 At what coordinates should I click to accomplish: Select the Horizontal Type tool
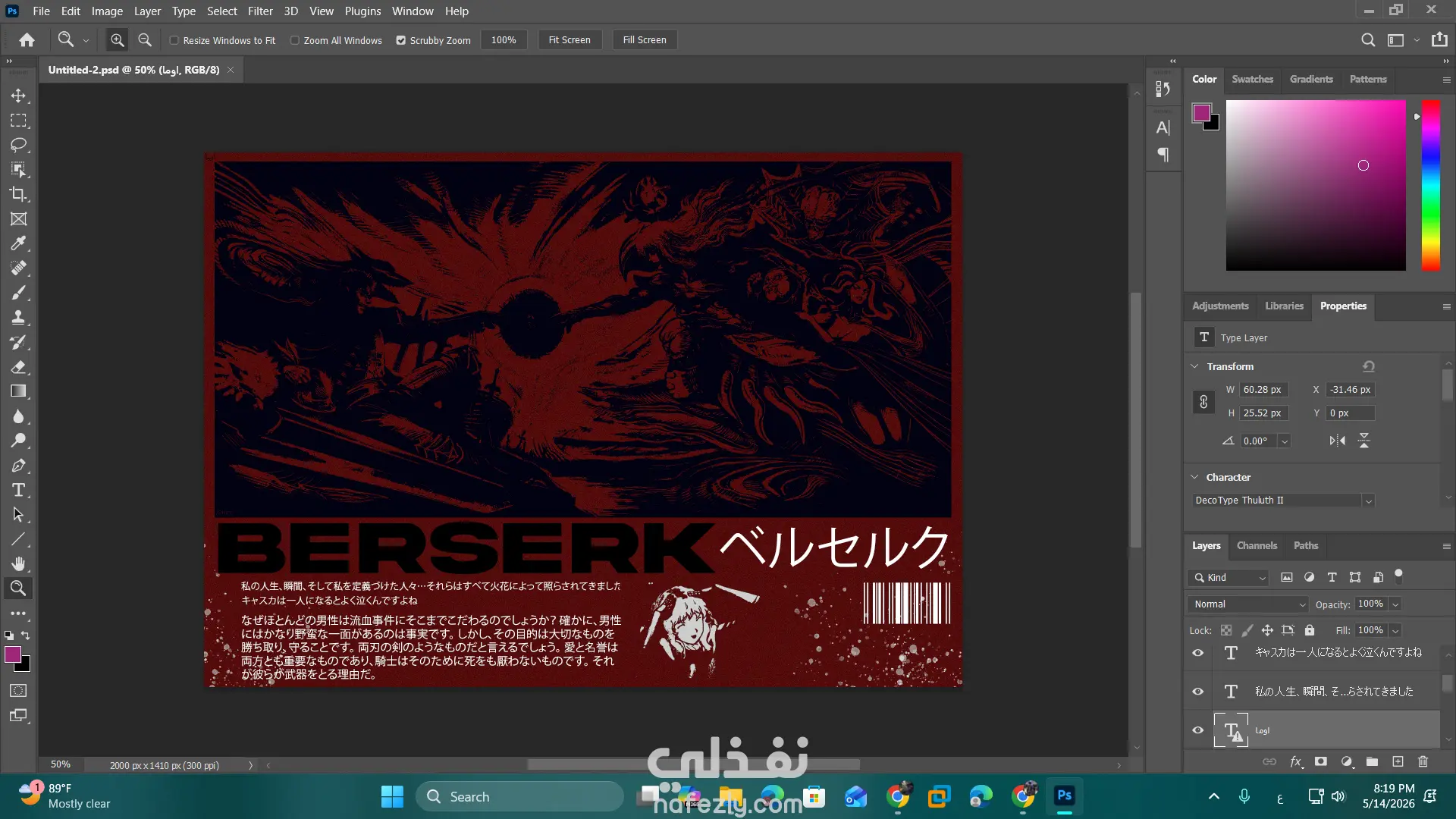pos(18,490)
